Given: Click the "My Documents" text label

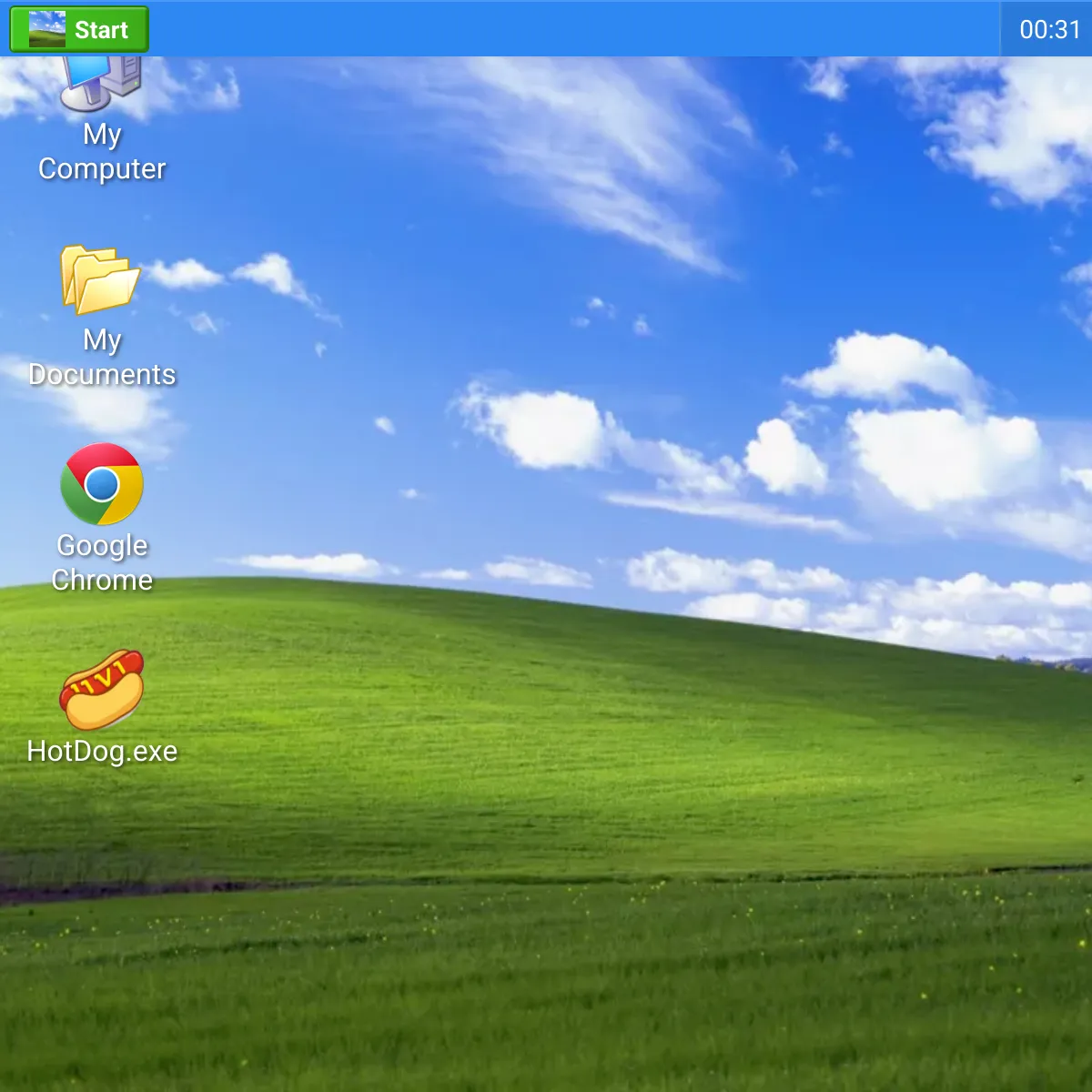Looking at the screenshot, I should (102, 357).
